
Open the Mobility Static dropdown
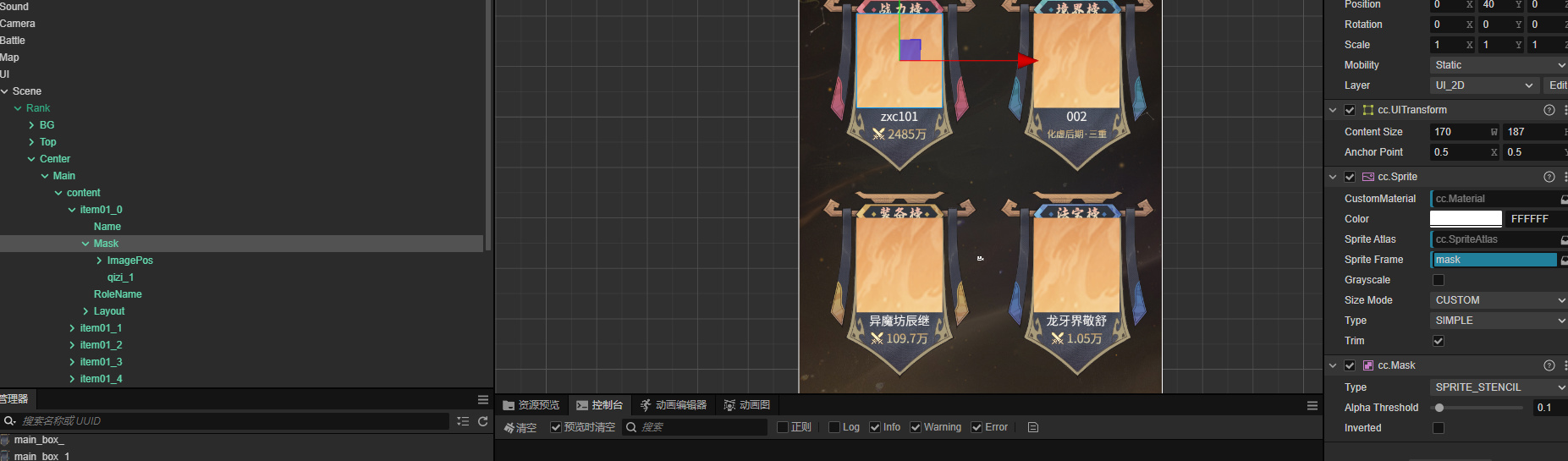[1499, 65]
